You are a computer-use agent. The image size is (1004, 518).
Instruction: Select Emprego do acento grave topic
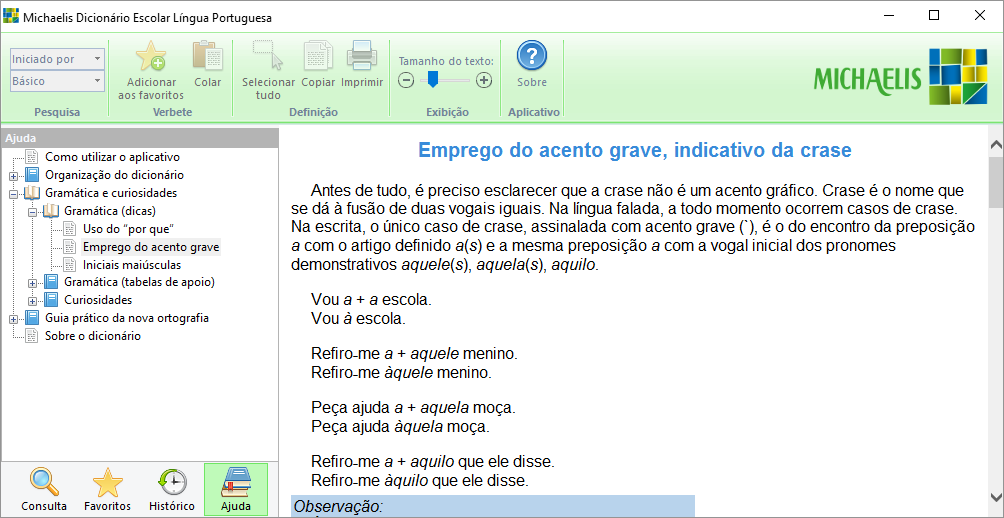151,247
